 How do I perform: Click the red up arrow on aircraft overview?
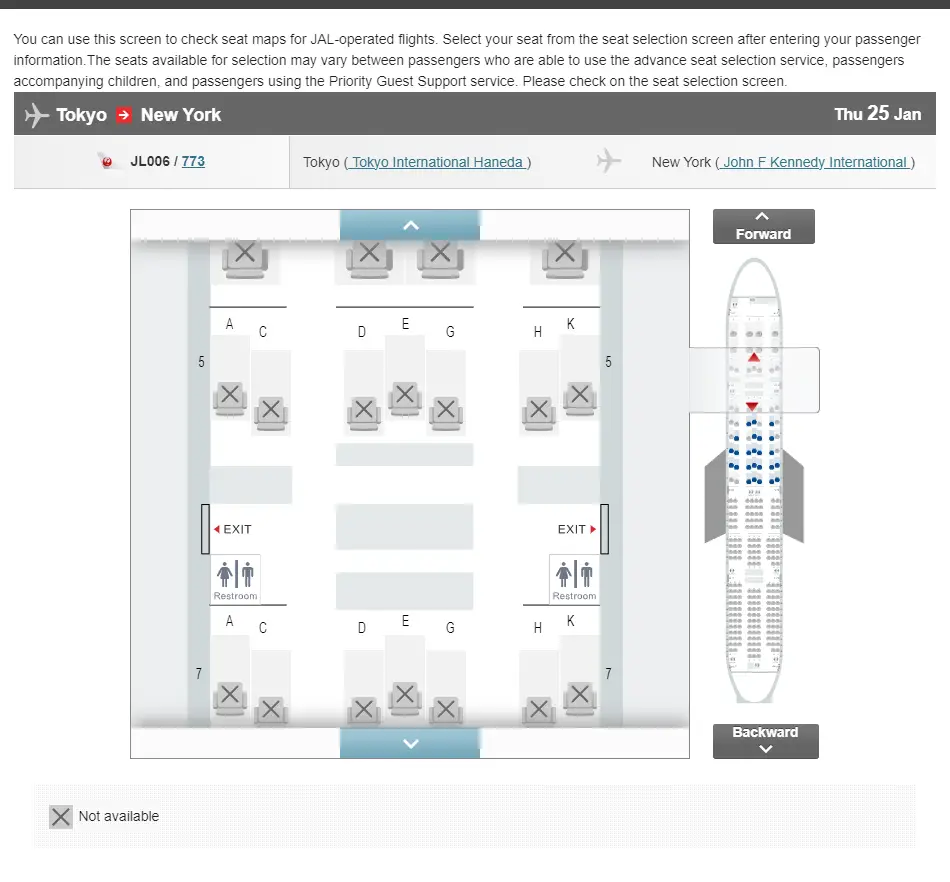(754, 357)
